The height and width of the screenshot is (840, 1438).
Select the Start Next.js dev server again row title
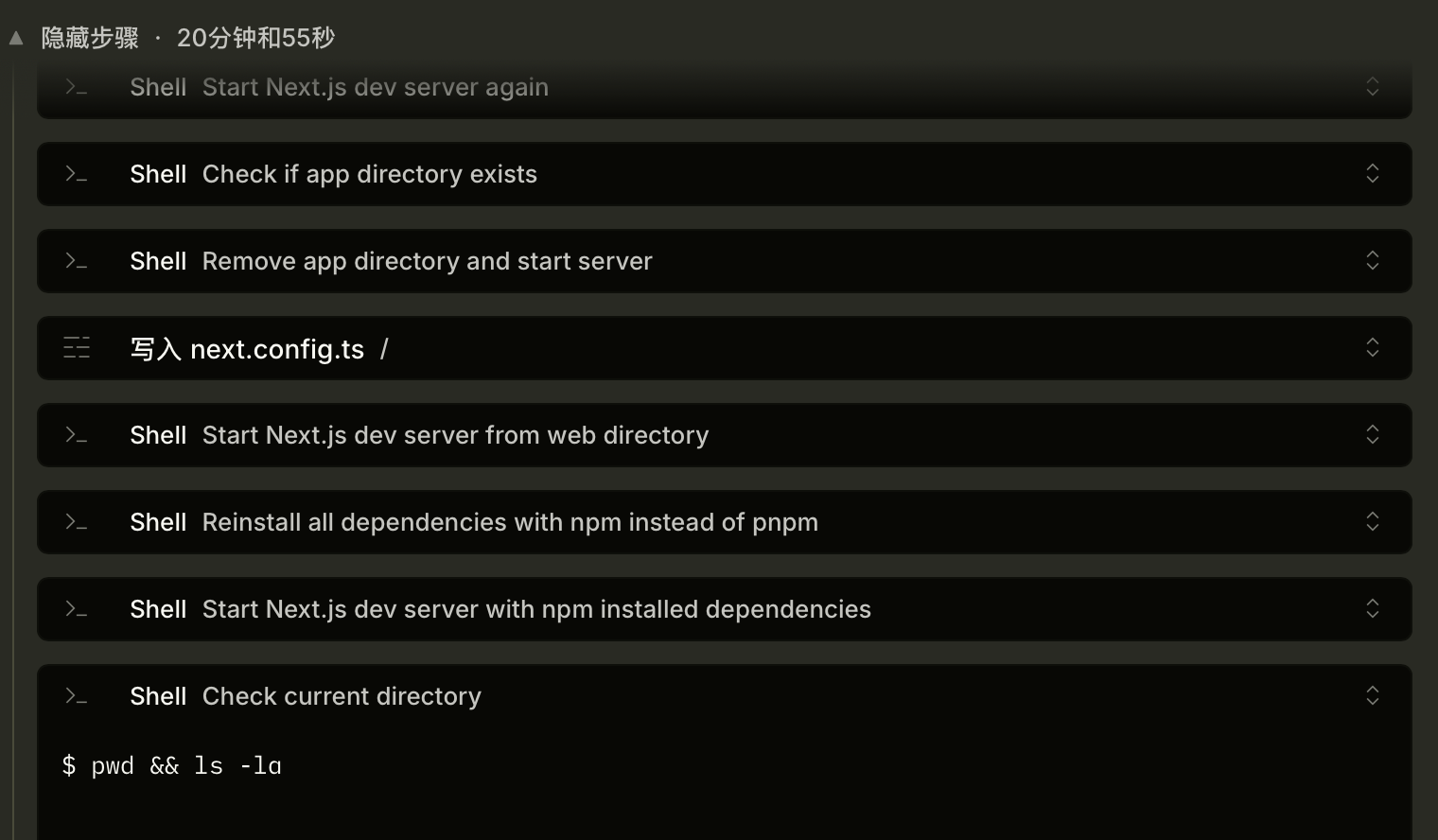point(375,87)
